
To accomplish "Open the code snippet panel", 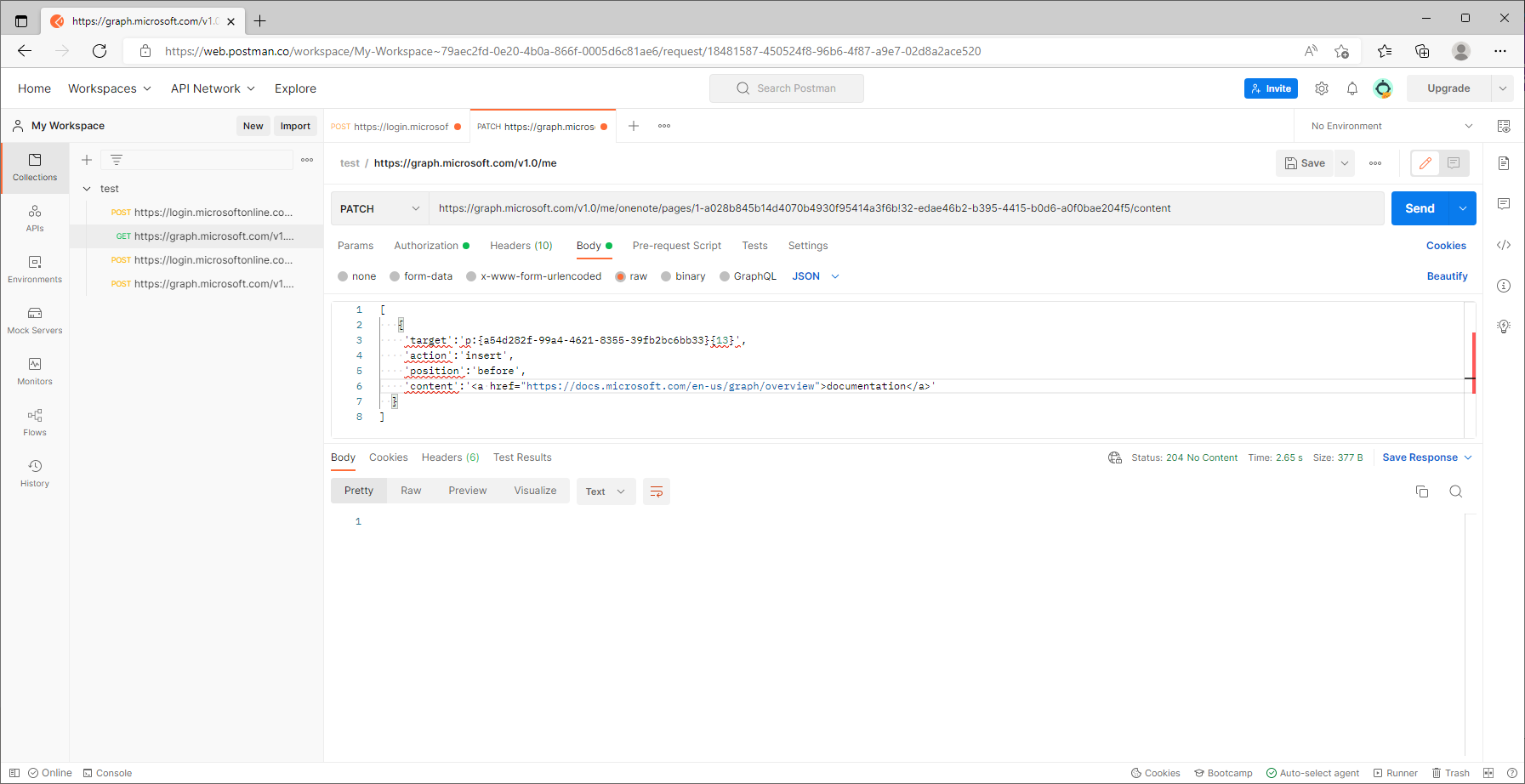I will pos(1504,245).
